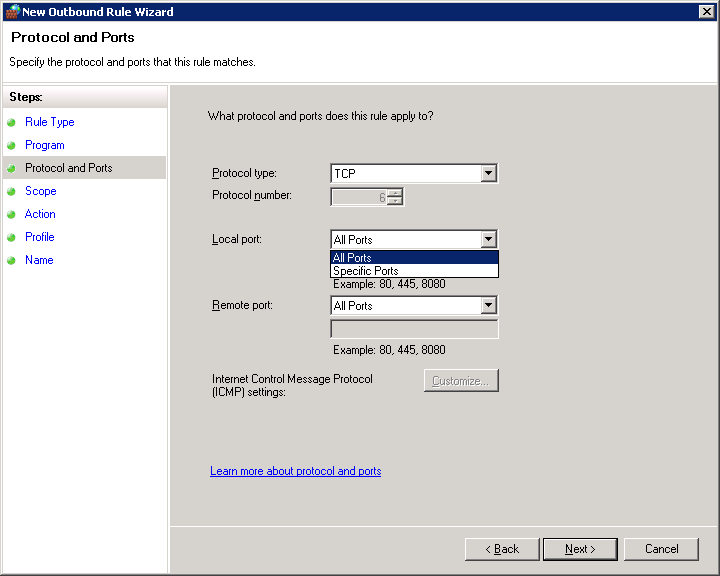Click the green bullet beside Profile
Image resolution: width=720 pixels, height=576 pixels.
click(x=11, y=237)
